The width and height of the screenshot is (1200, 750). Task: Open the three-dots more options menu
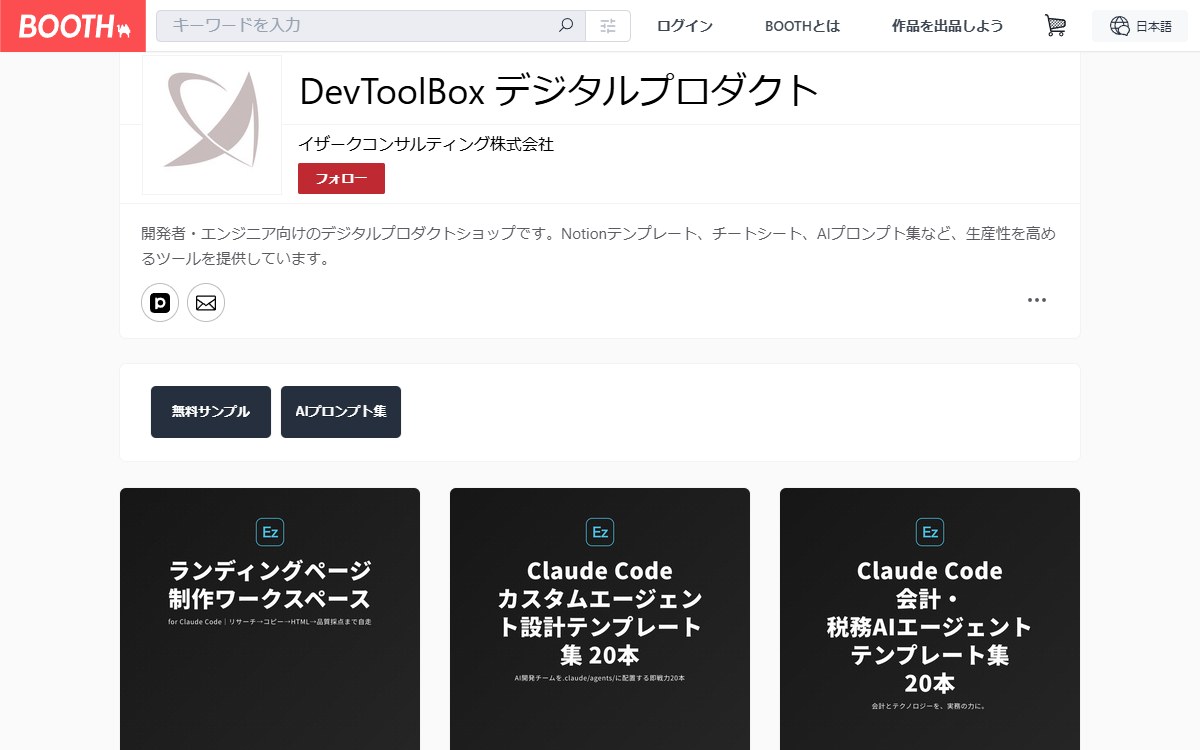[x=1037, y=300]
